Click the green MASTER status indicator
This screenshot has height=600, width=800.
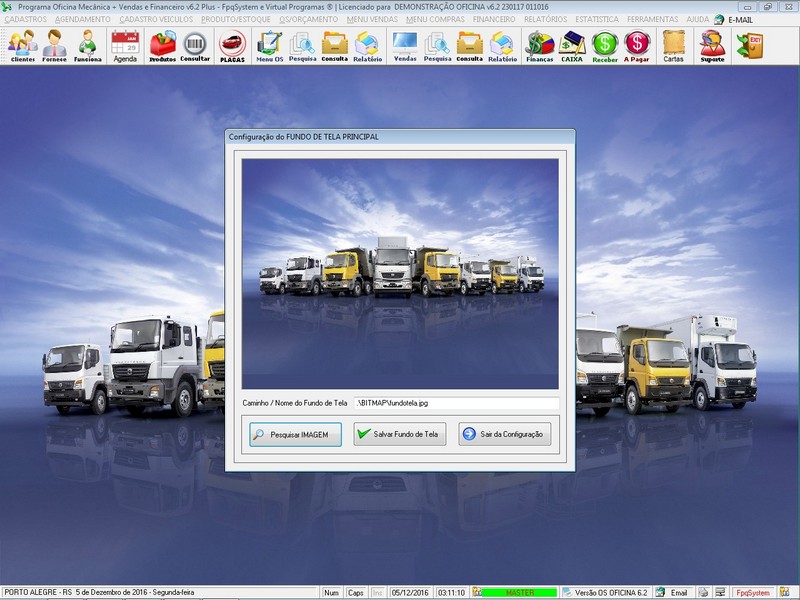pos(519,592)
